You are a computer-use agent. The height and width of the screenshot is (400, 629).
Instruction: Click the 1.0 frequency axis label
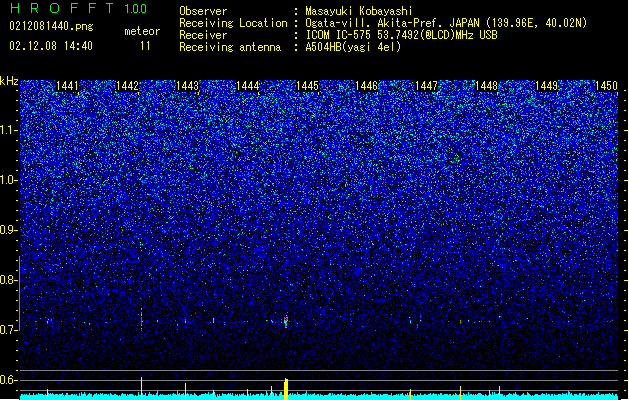pos(8,180)
